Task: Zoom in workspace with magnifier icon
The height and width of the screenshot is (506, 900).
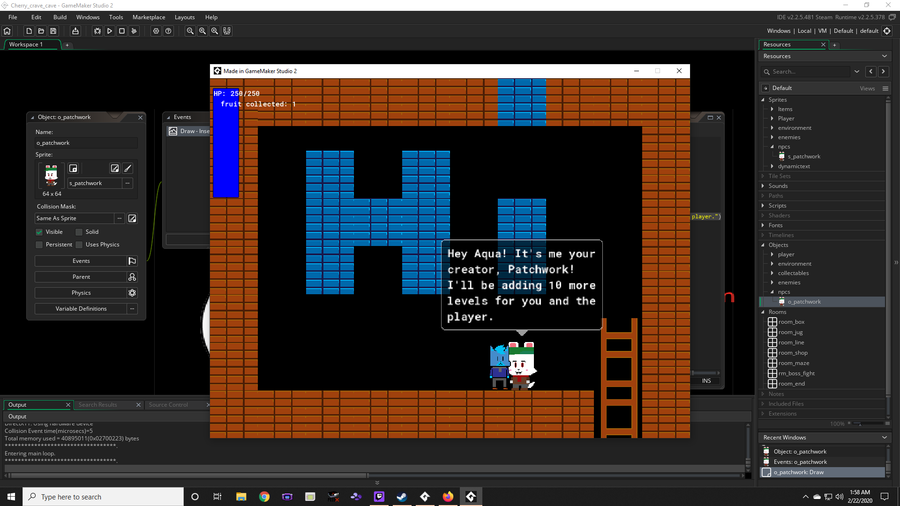Action: [215, 31]
